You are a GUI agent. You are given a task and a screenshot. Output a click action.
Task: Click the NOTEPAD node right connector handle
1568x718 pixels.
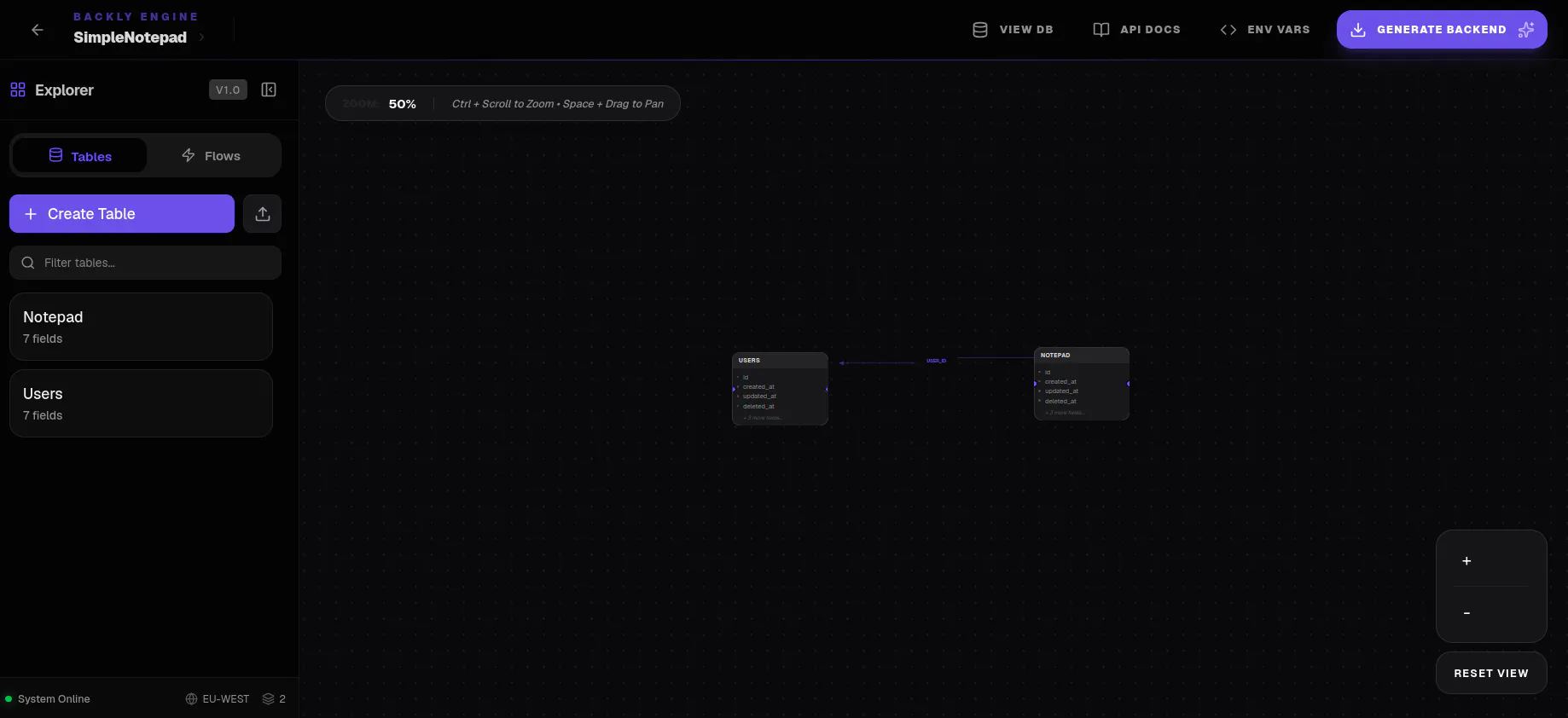[x=1129, y=384]
